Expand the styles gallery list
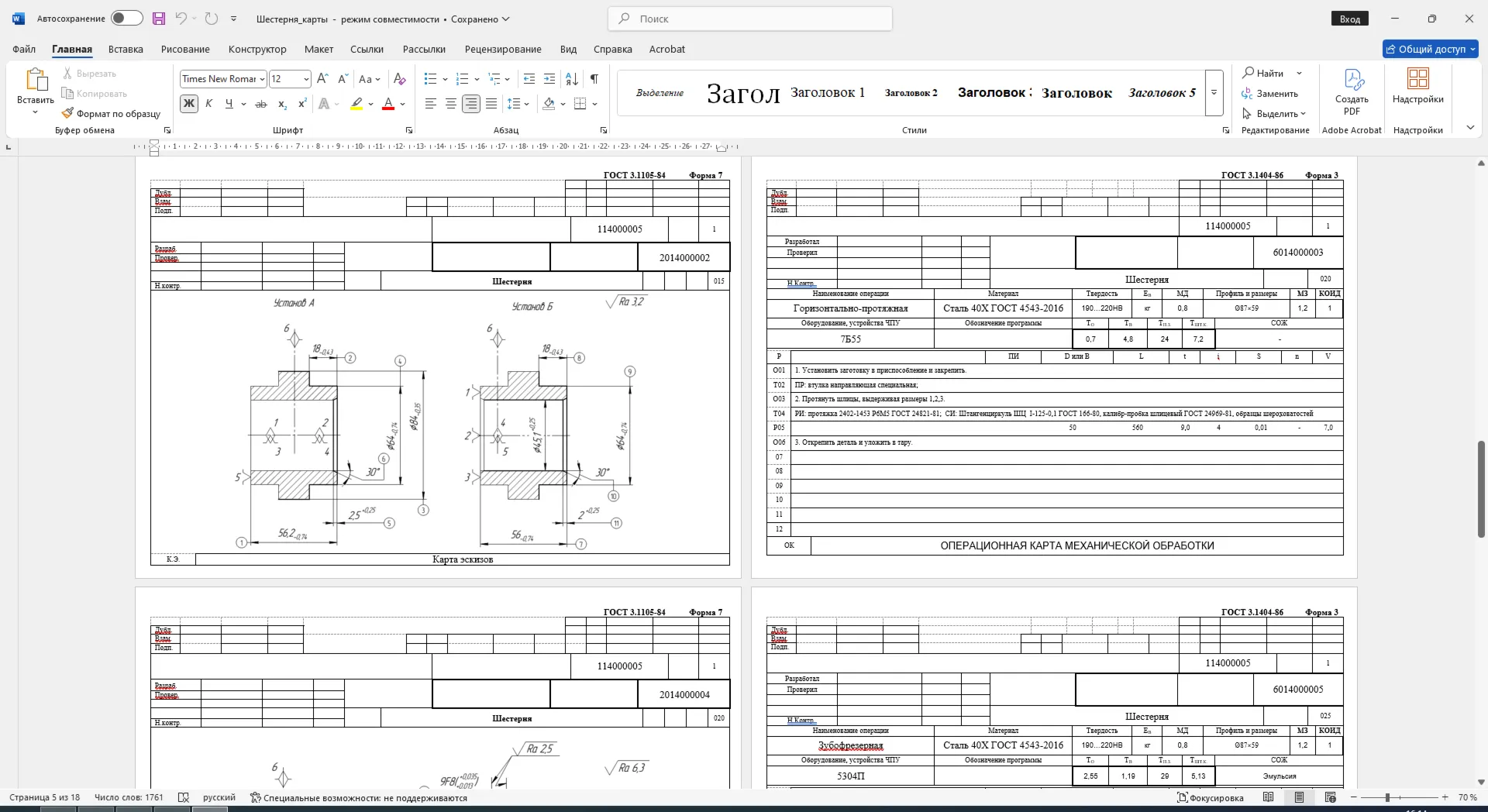 (1214, 93)
